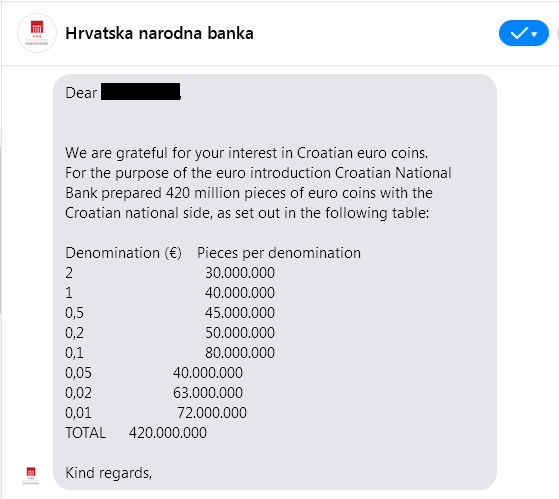Image resolution: width=559 pixels, height=499 pixels.
Task: Click the "Kind regards," closing line
Action: [108, 473]
